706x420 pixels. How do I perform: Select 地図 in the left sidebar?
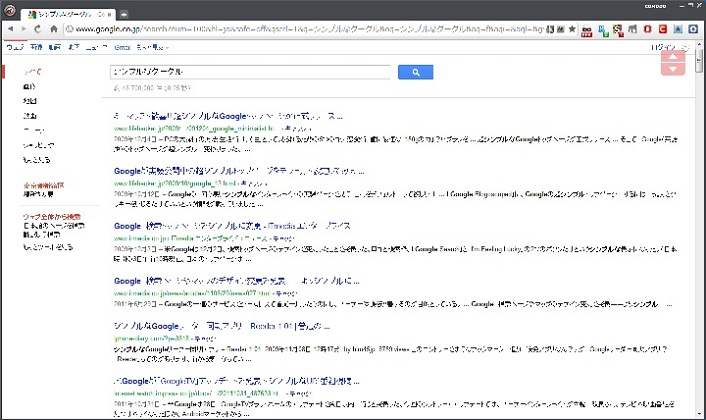click(30, 101)
